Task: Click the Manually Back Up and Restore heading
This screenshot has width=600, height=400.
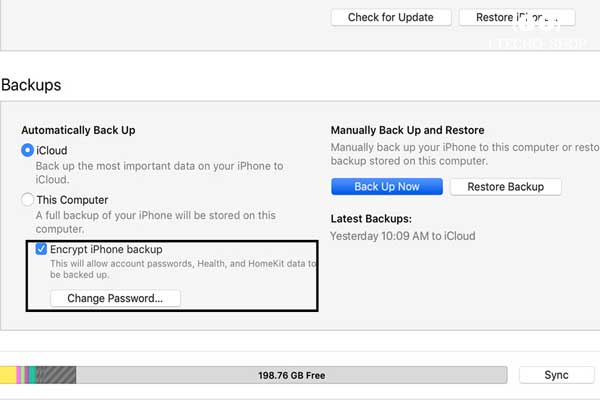Action: point(408,130)
